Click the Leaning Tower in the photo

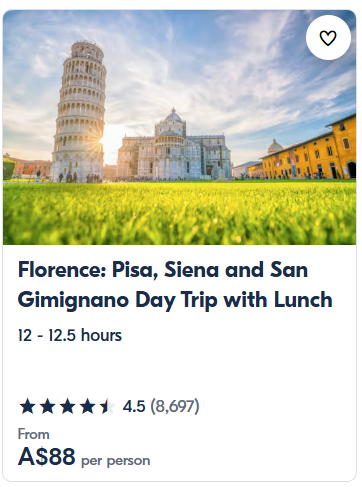[x=79, y=112]
